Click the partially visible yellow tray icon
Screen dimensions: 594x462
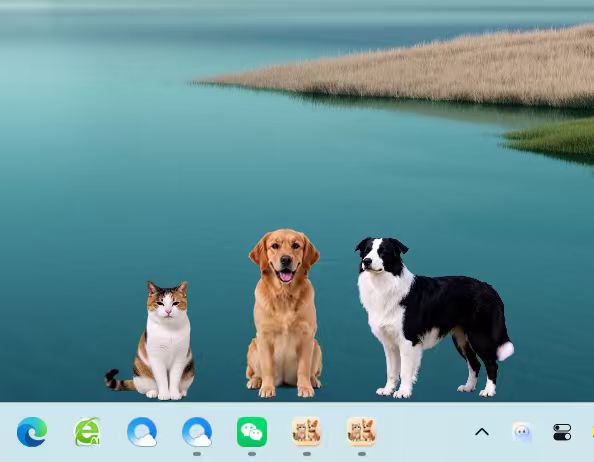click(x=592, y=432)
